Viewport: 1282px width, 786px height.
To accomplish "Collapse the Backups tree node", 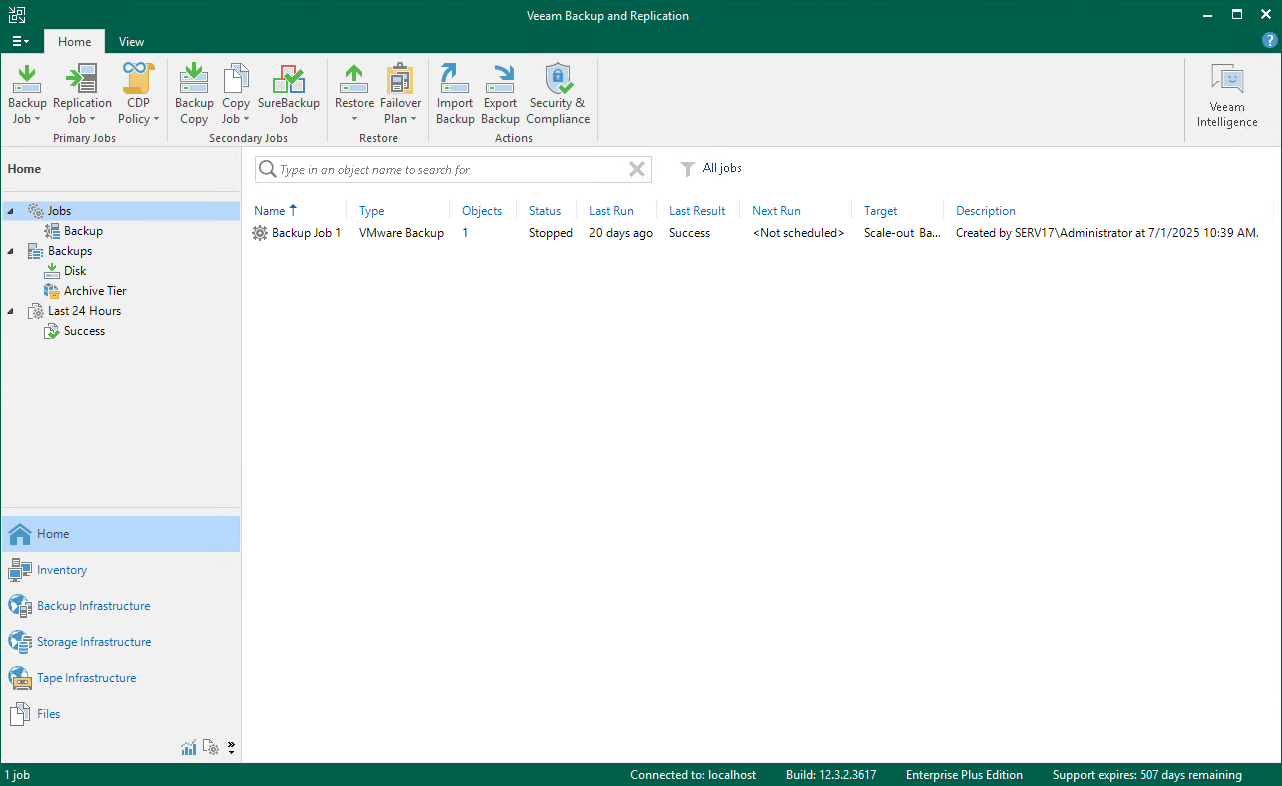I will (x=10, y=251).
